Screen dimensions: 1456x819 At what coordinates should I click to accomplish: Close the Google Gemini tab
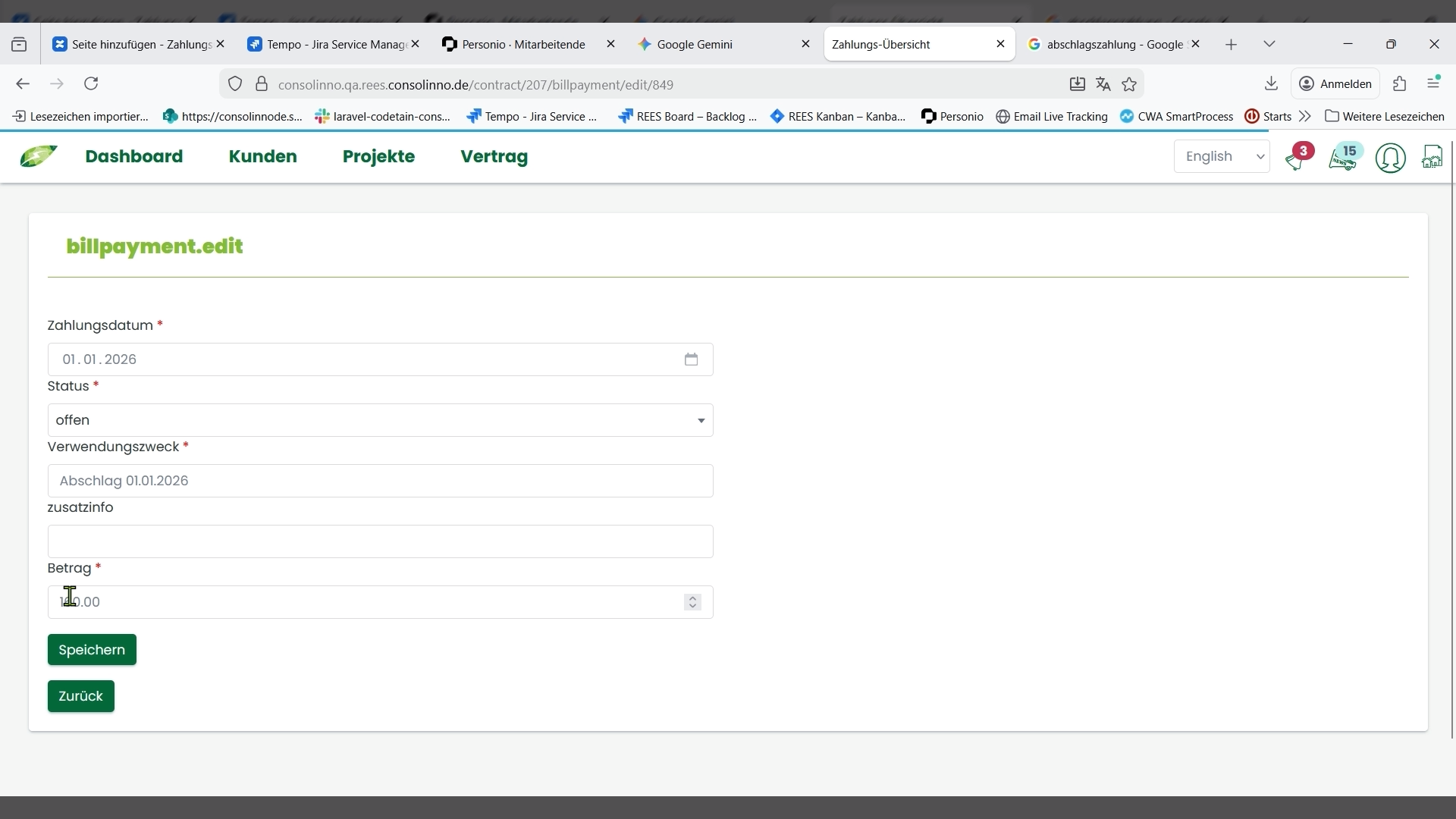coord(805,45)
